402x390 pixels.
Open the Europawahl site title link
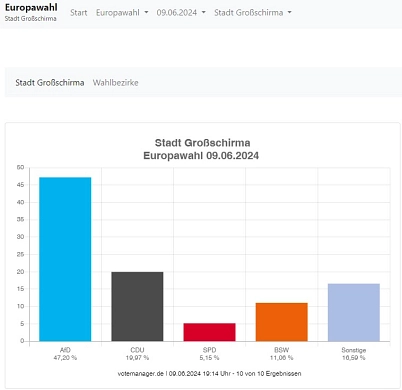pyautogui.click(x=31, y=8)
